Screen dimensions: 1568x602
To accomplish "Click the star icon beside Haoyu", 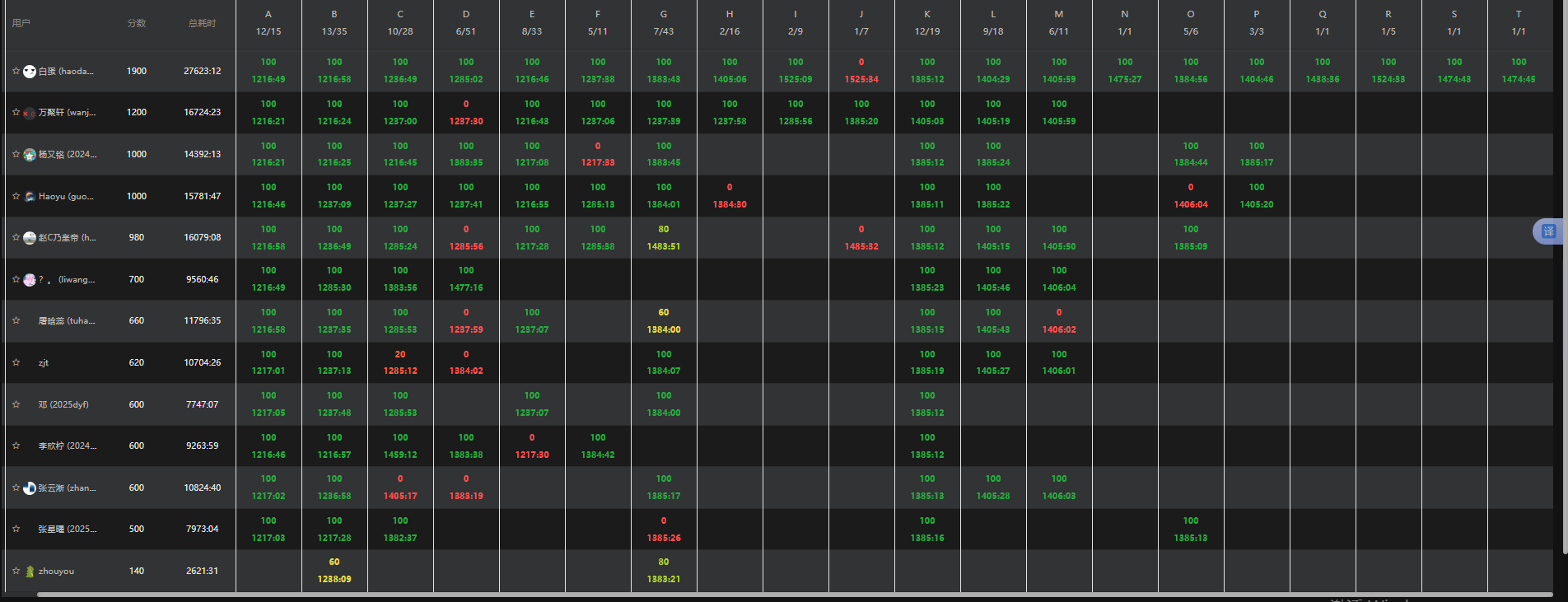I will point(16,196).
